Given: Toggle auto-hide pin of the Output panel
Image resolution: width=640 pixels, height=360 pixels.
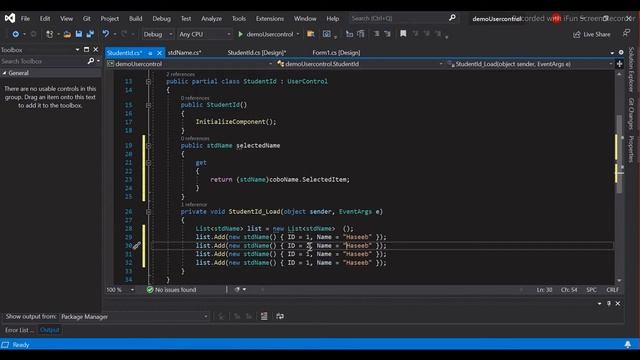Looking at the screenshot, I should (609, 304).
